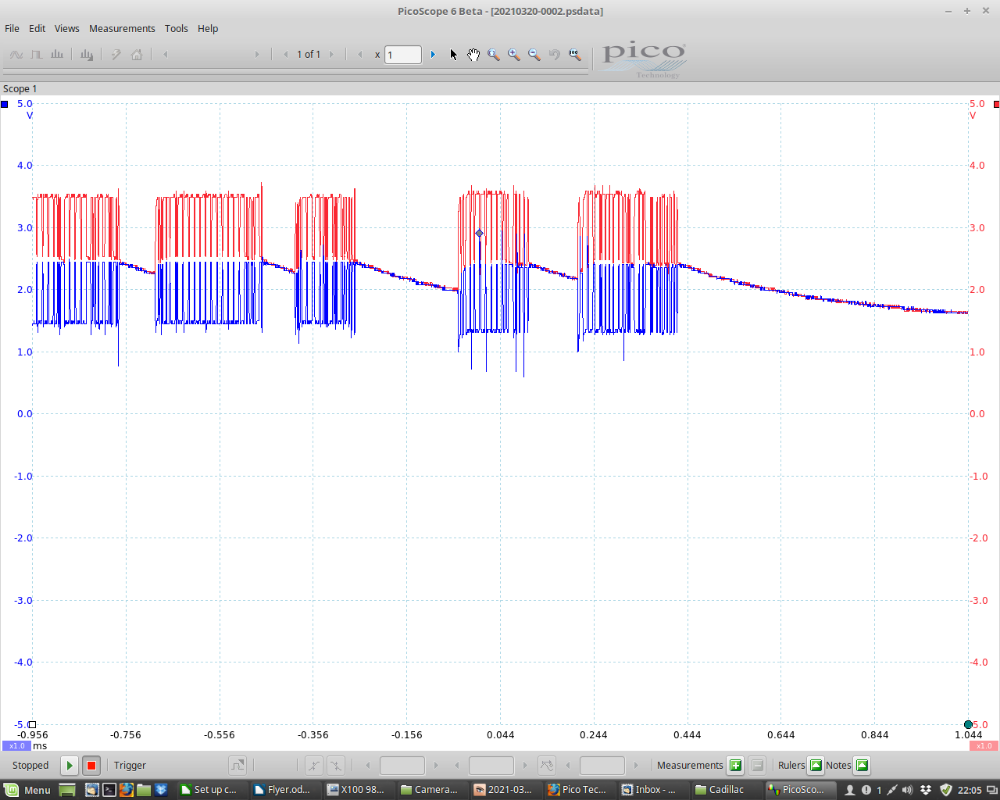The height and width of the screenshot is (800, 1000).
Task: Click the zoom out magnifier tool
Action: 534,55
